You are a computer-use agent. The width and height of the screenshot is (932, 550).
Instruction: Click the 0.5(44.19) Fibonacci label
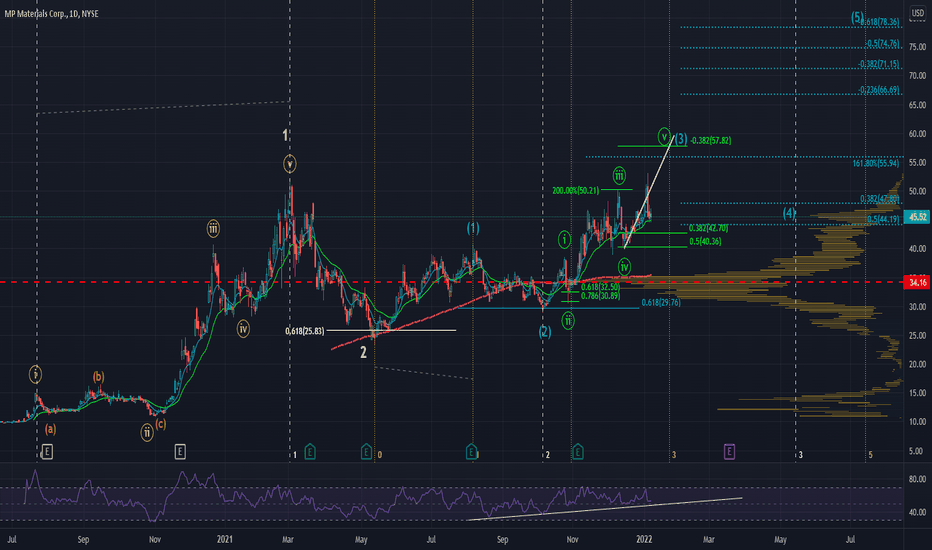pos(883,219)
